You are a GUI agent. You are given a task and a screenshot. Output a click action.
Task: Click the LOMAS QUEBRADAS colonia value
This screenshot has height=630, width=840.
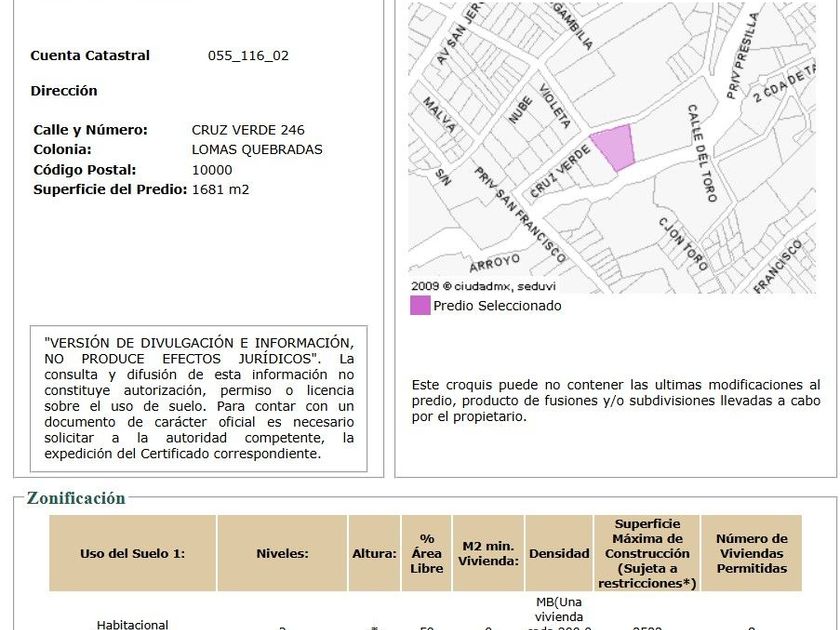[x=257, y=149]
